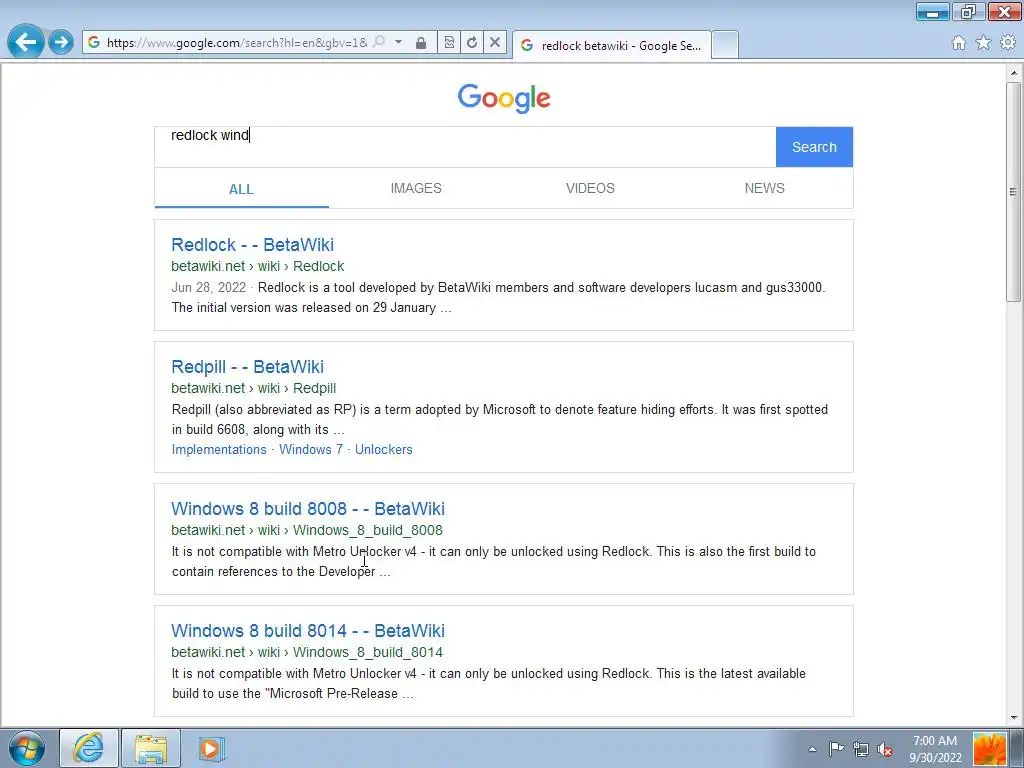The height and width of the screenshot is (768, 1024).
Task: Switch to the ALL results tab
Action: pyautogui.click(x=241, y=189)
